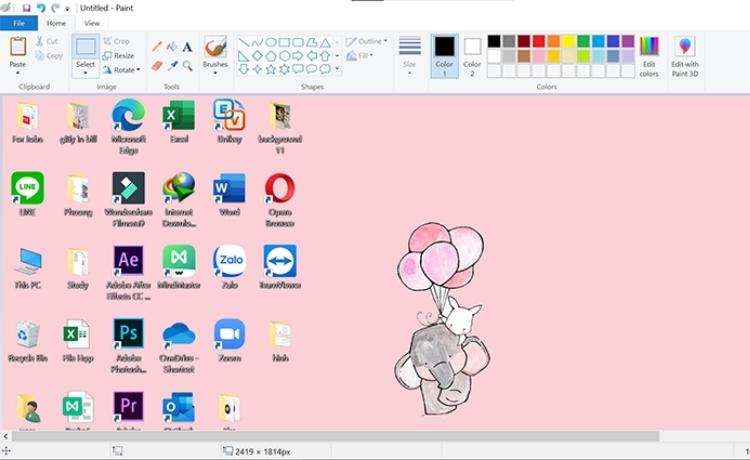This screenshot has height=460, width=750.
Task: Switch to the View ribbon tab
Action: click(92, 23)
